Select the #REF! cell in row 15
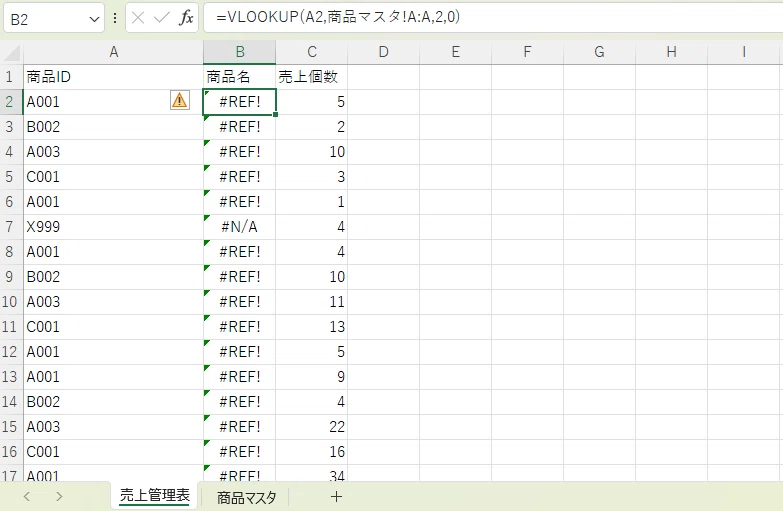The image size is (783, 511). click(240, 427)
